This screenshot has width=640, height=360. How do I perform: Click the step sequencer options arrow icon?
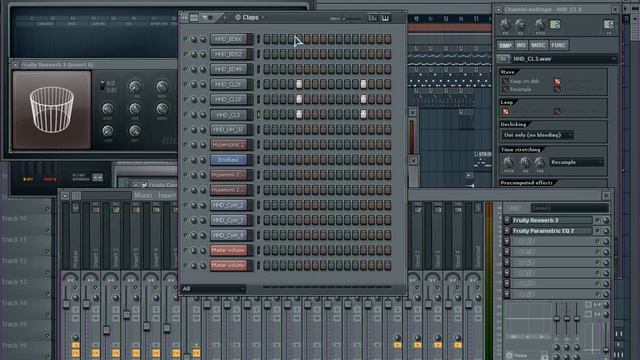click(184, 18)
